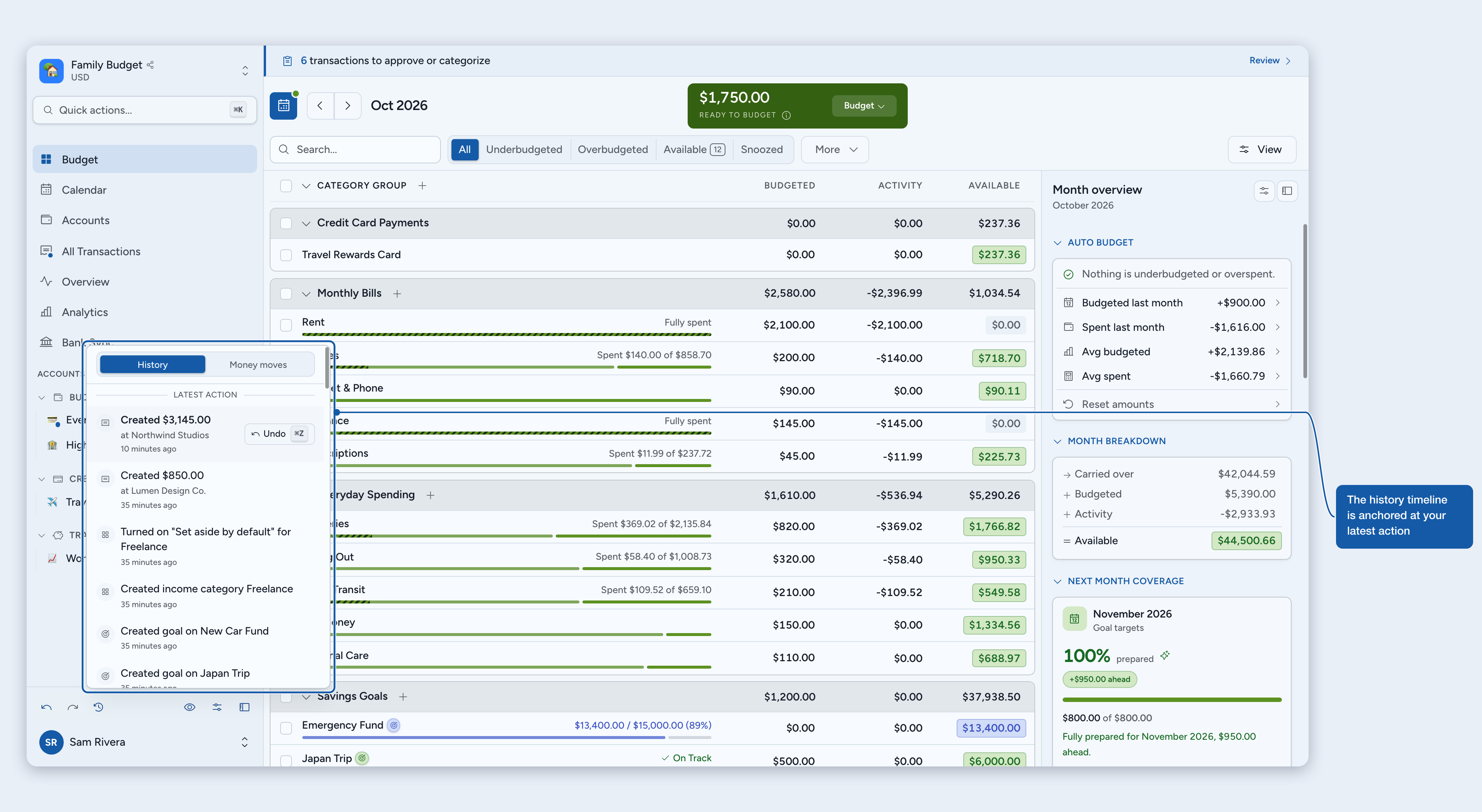Collapse the Monthly Bills group chevron
Image resolution: width=1482 pixels, height=812 pixels.
click(306, 293)
